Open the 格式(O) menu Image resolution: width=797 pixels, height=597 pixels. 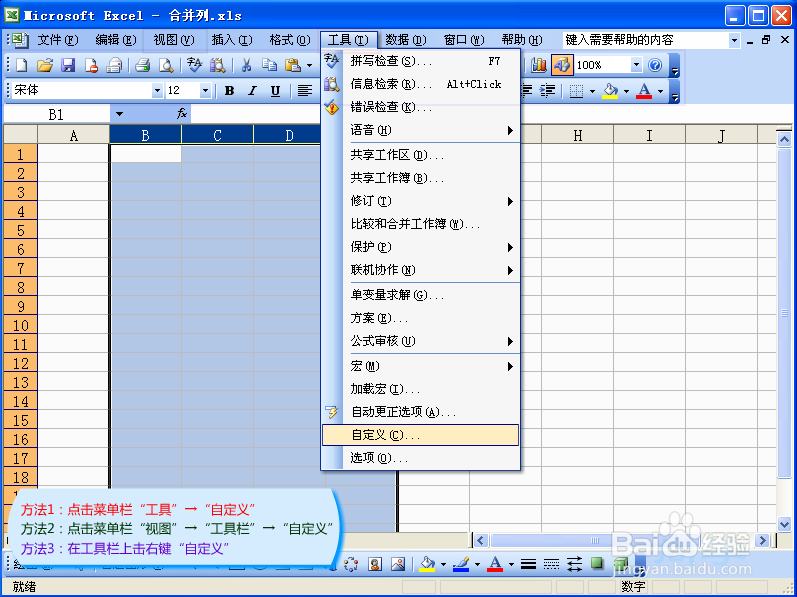[x=290, y=40]
